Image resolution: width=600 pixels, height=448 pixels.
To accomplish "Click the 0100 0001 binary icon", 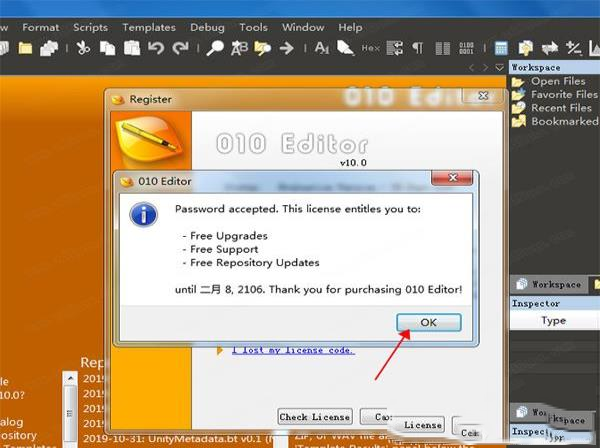I will point(466,48).
